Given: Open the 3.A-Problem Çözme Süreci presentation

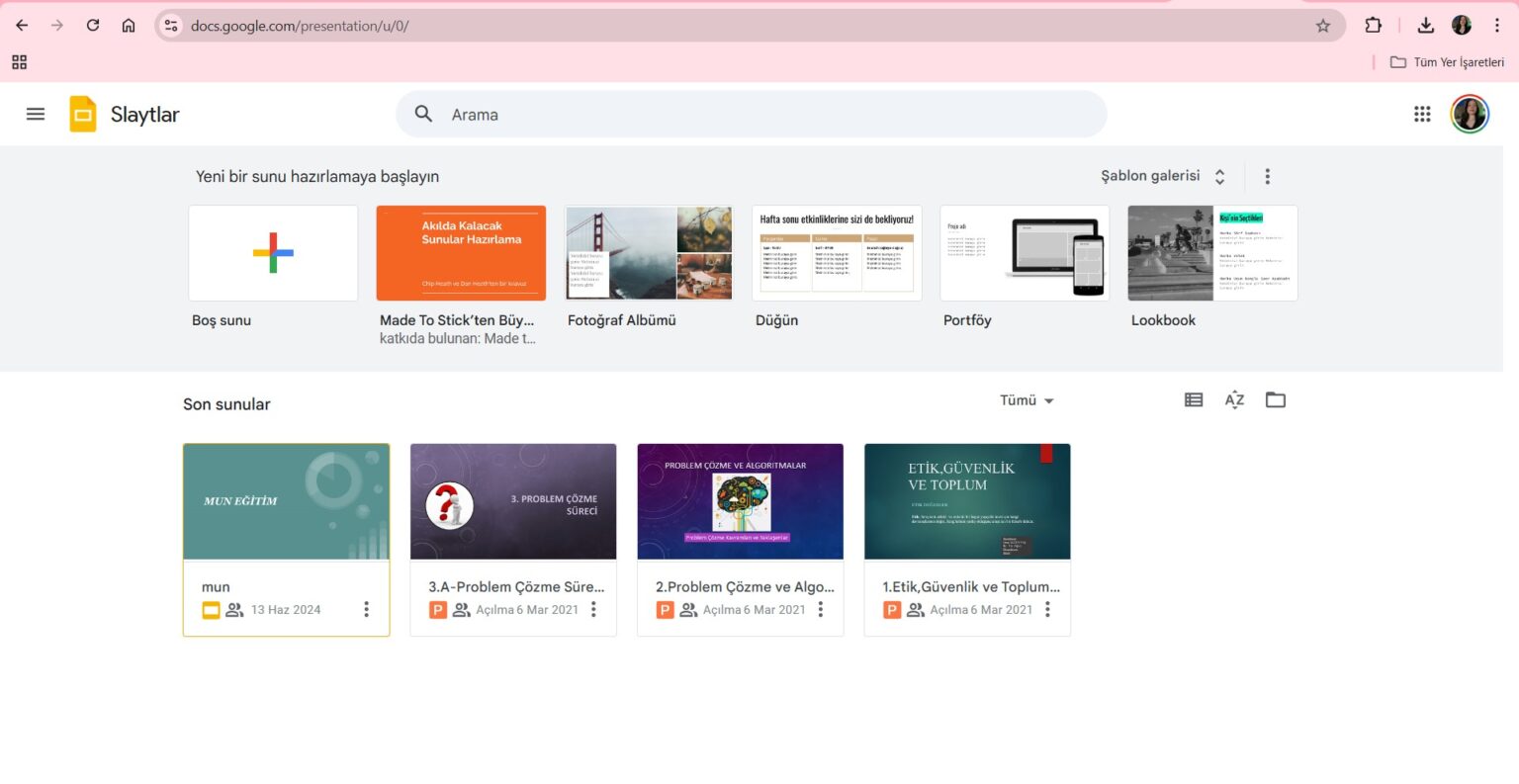Looking at the screenshot, I should pyautogui.click(x=513, y=502).
